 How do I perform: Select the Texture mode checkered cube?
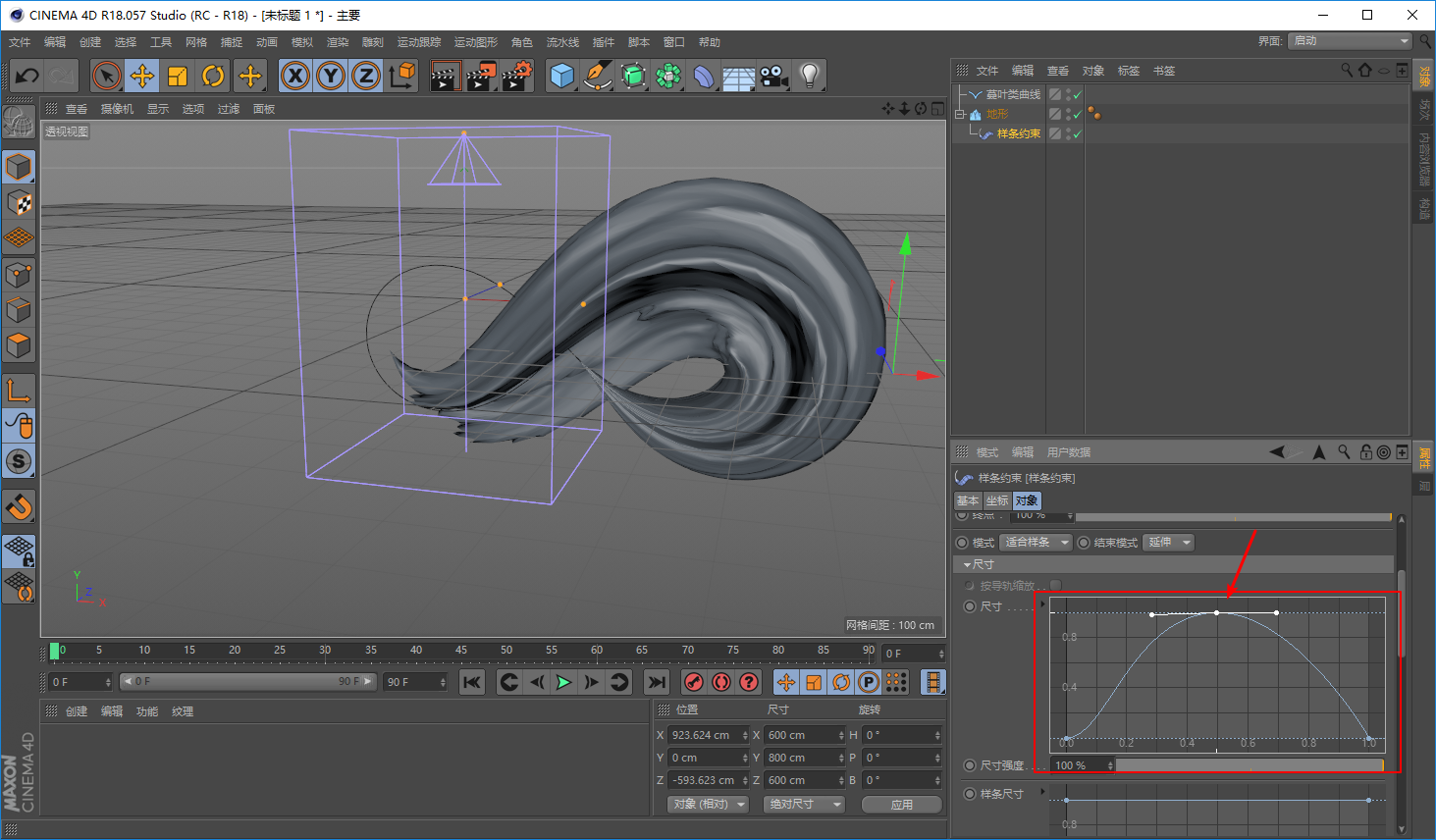[19, 203]
